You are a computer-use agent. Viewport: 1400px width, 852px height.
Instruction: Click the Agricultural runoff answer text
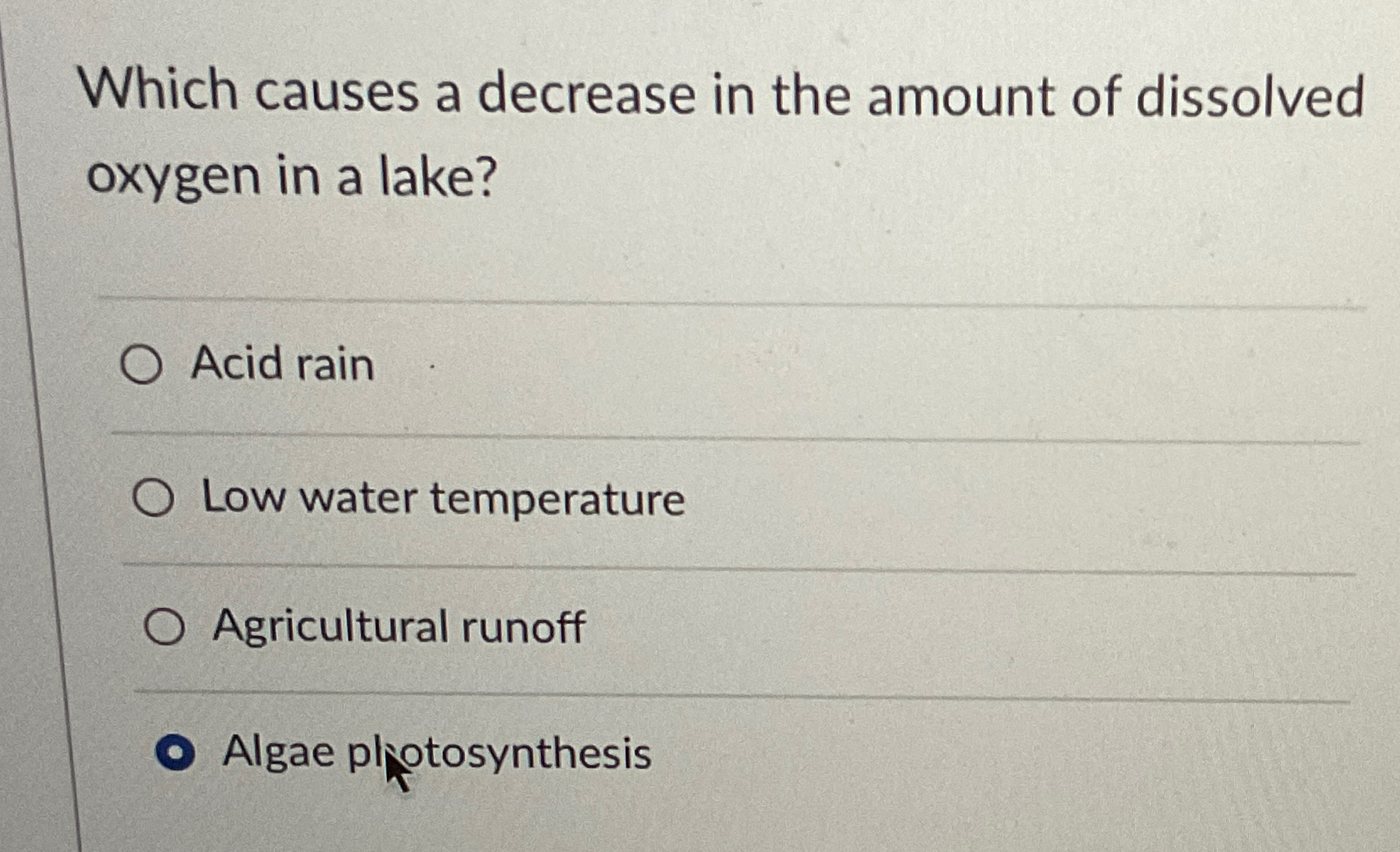click(x=399, y=625)
